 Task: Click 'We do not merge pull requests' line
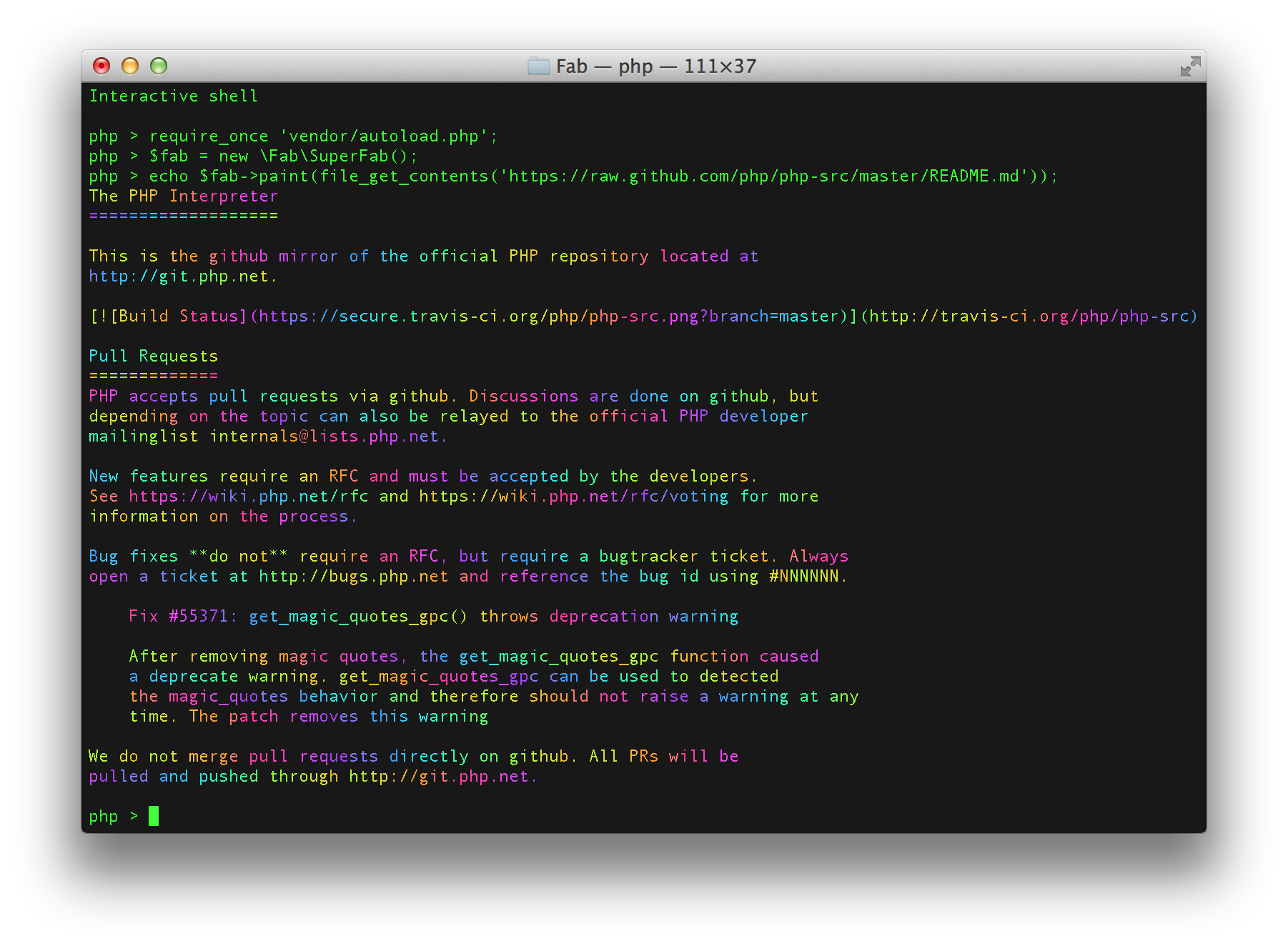(413, 757)
